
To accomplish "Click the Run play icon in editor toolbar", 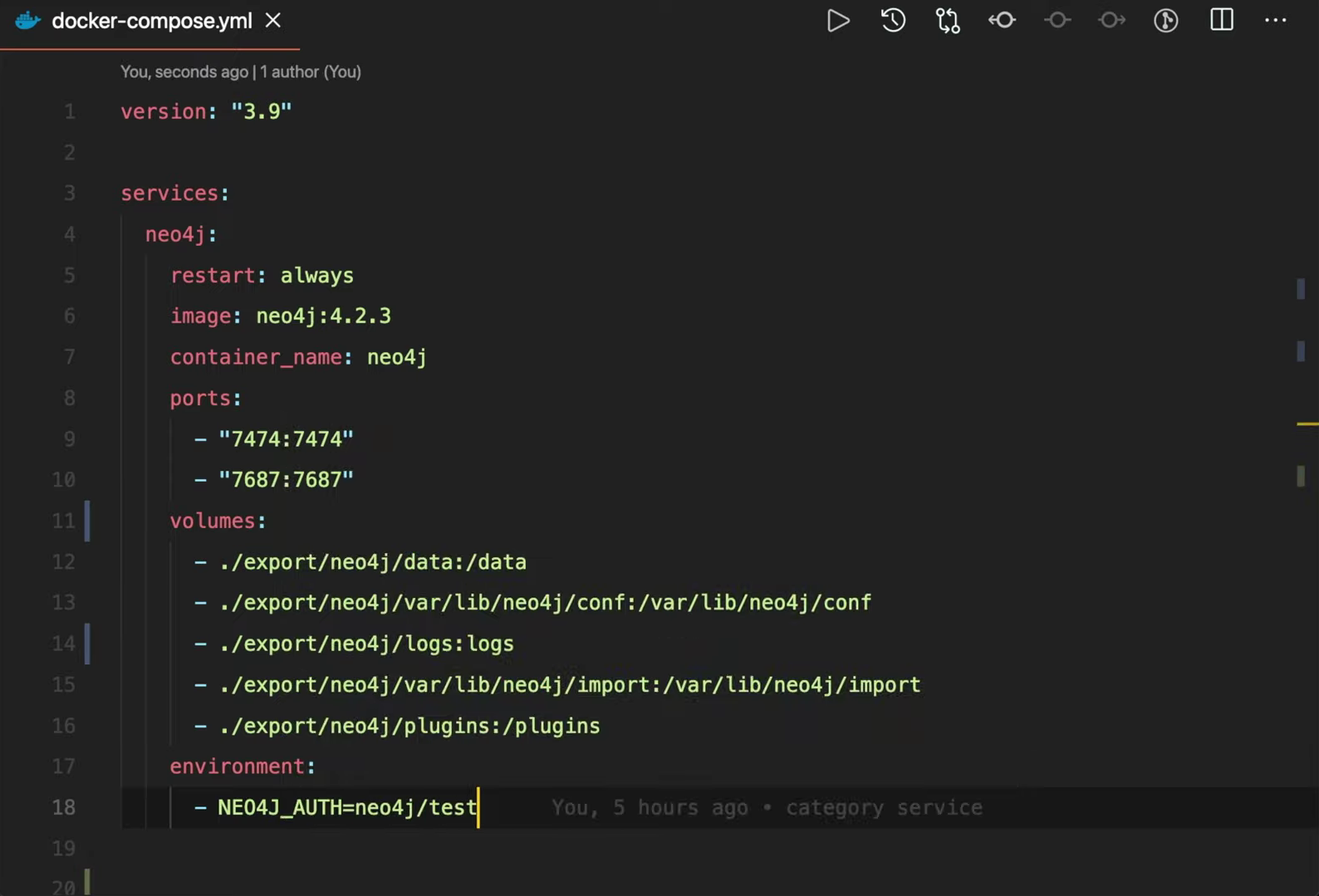I will pos(838,21).
